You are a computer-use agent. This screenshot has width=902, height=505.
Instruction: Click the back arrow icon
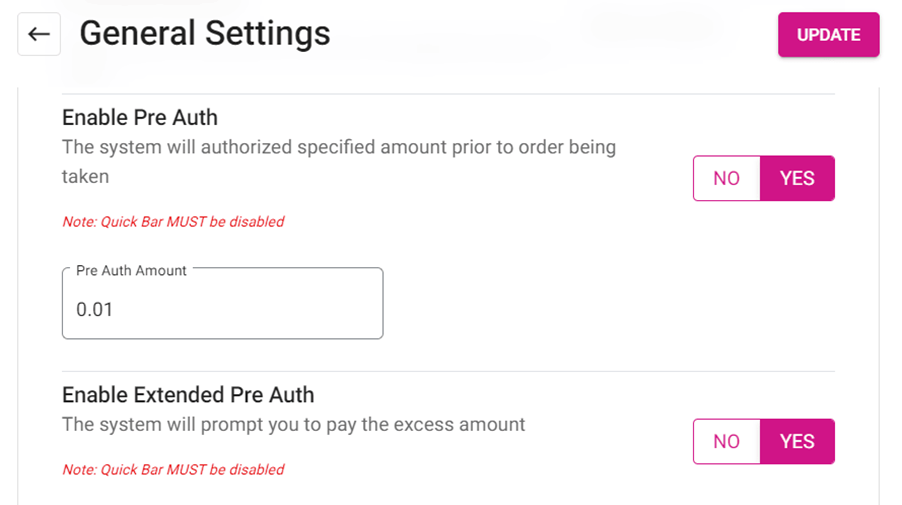point(39,35)
